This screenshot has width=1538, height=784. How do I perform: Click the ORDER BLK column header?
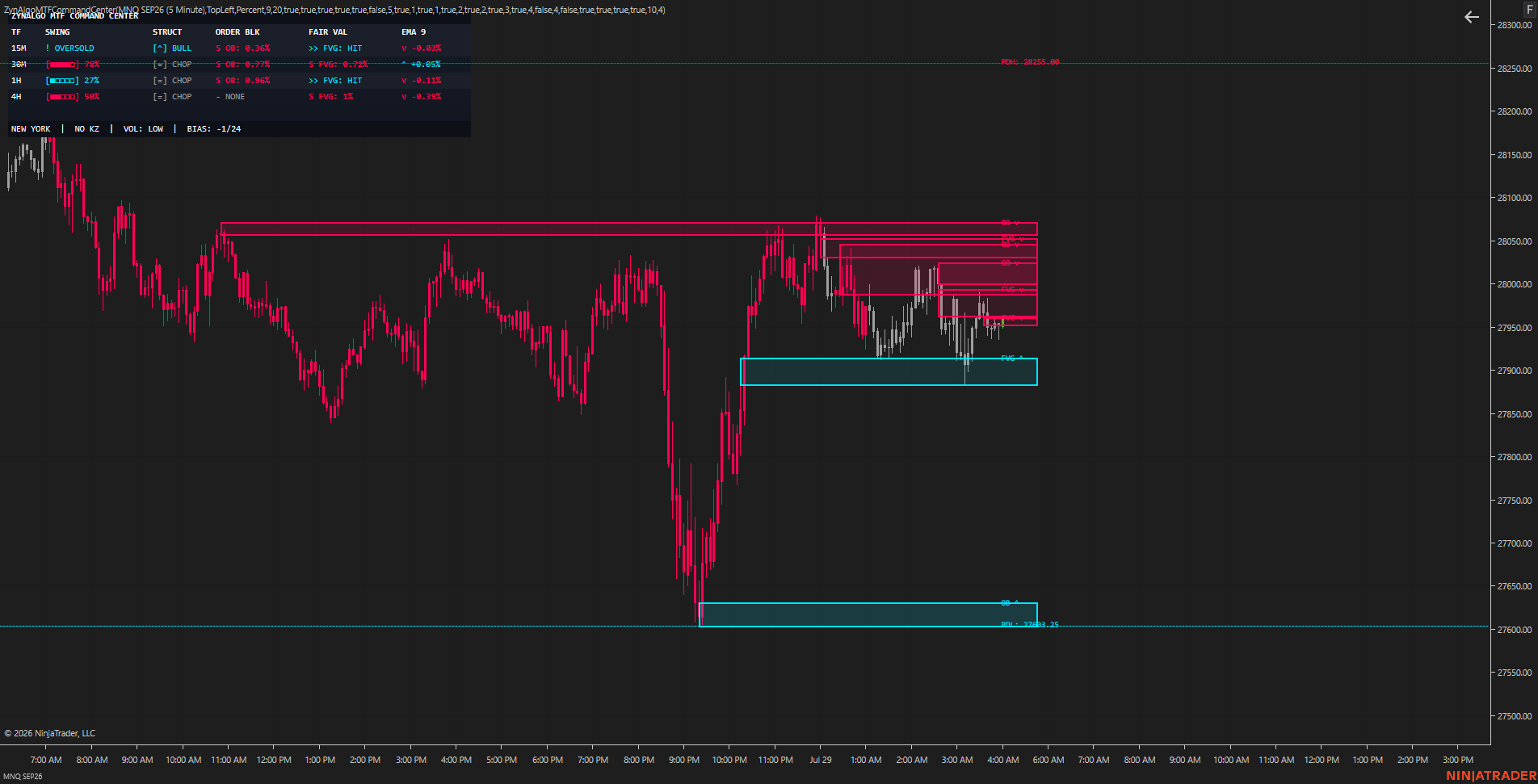237,32
